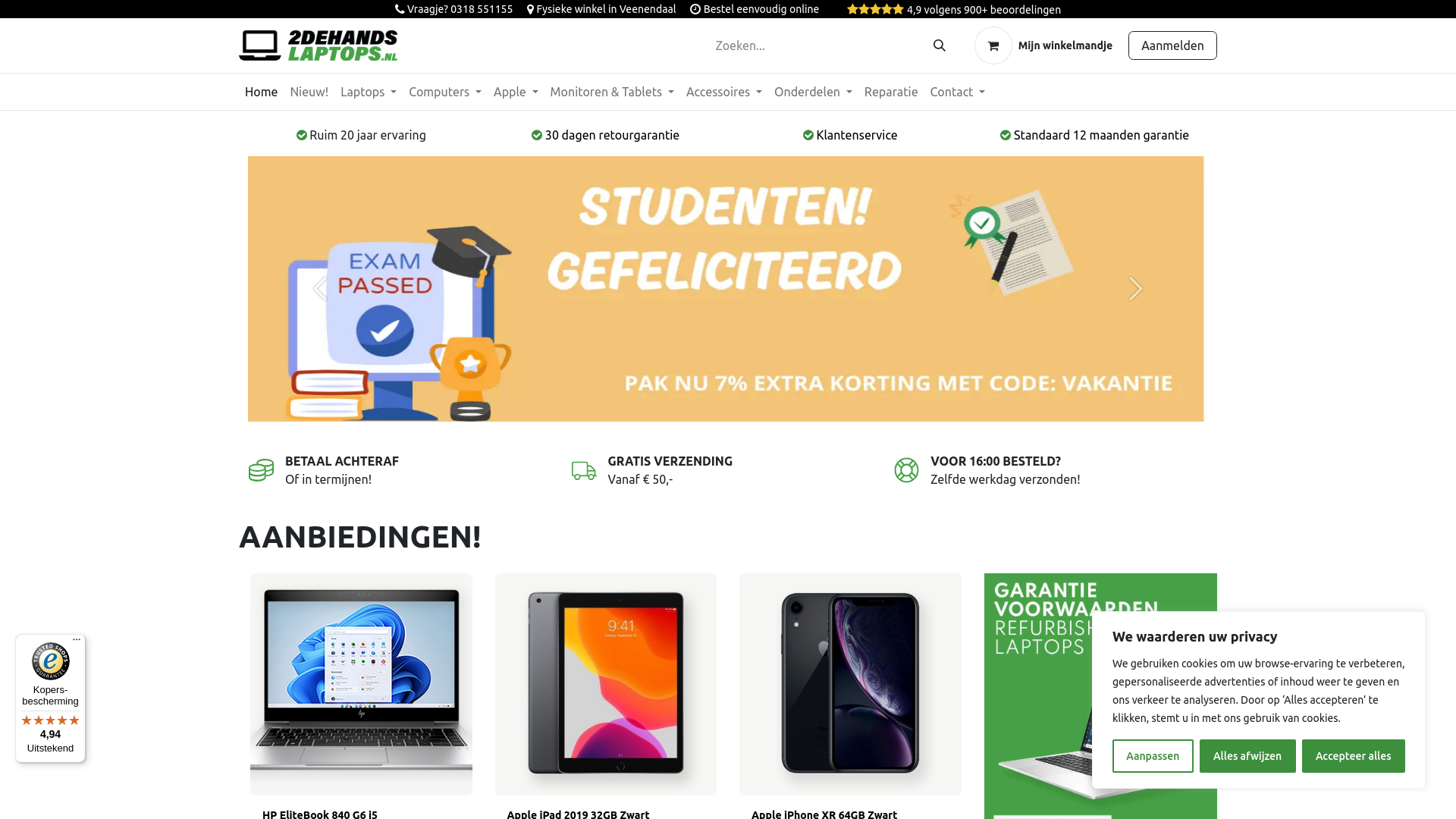Click the Trusted Shops e-seal icon
The image size is (1456, 819).
(51, 661)
